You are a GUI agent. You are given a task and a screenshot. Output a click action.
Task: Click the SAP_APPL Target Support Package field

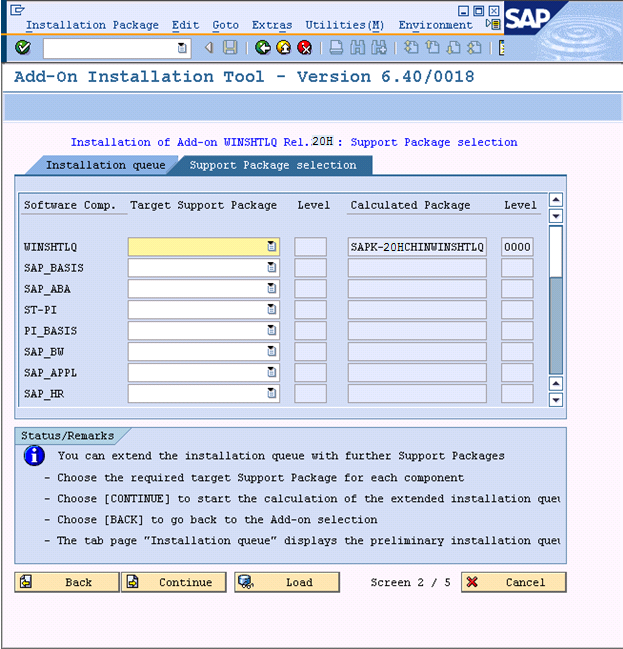click(x=204, y=373)
